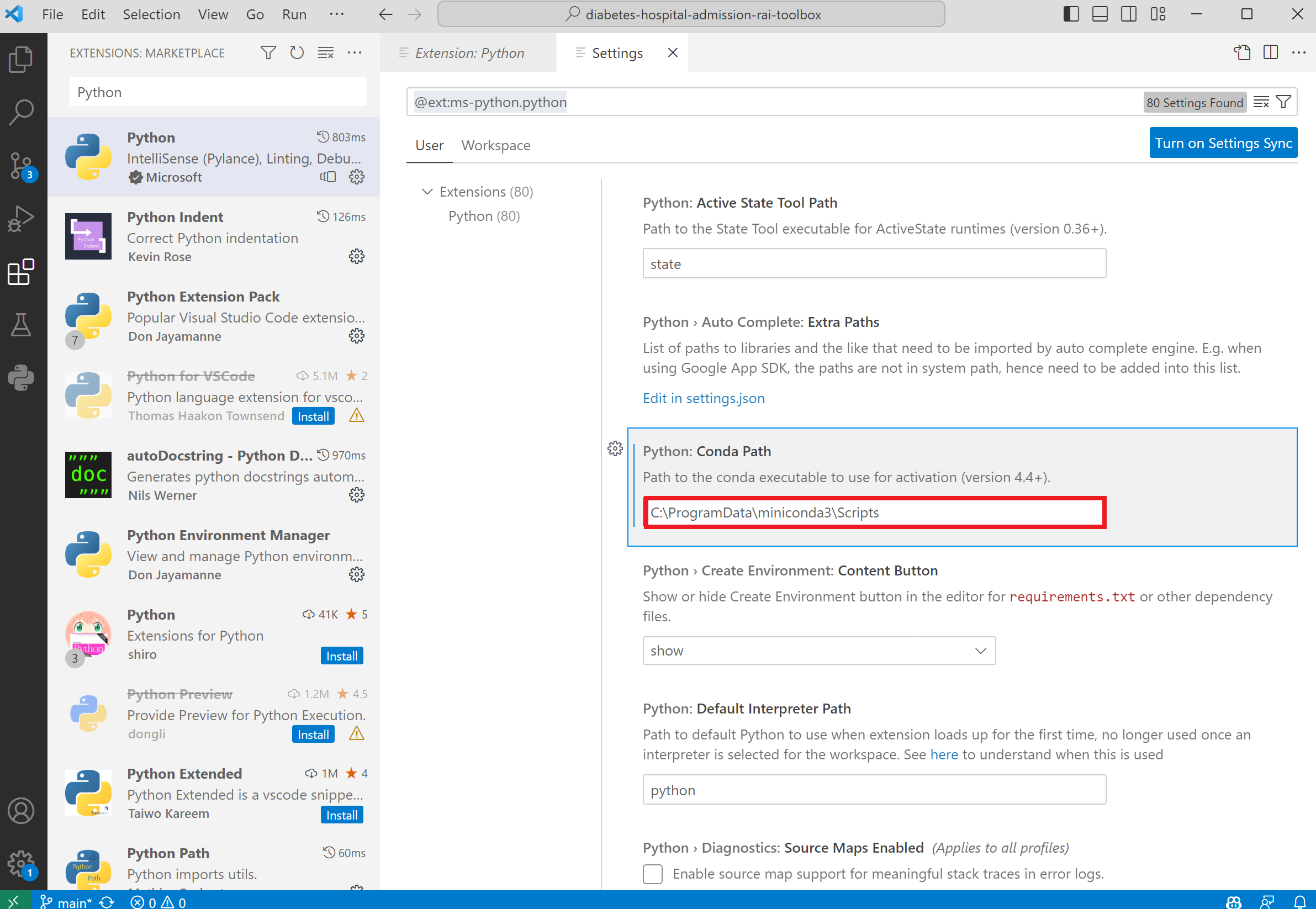Open Extensions view more actions ellipsis
The width and height of the screenshot is (1316, 909).
(x=354, y=53)
